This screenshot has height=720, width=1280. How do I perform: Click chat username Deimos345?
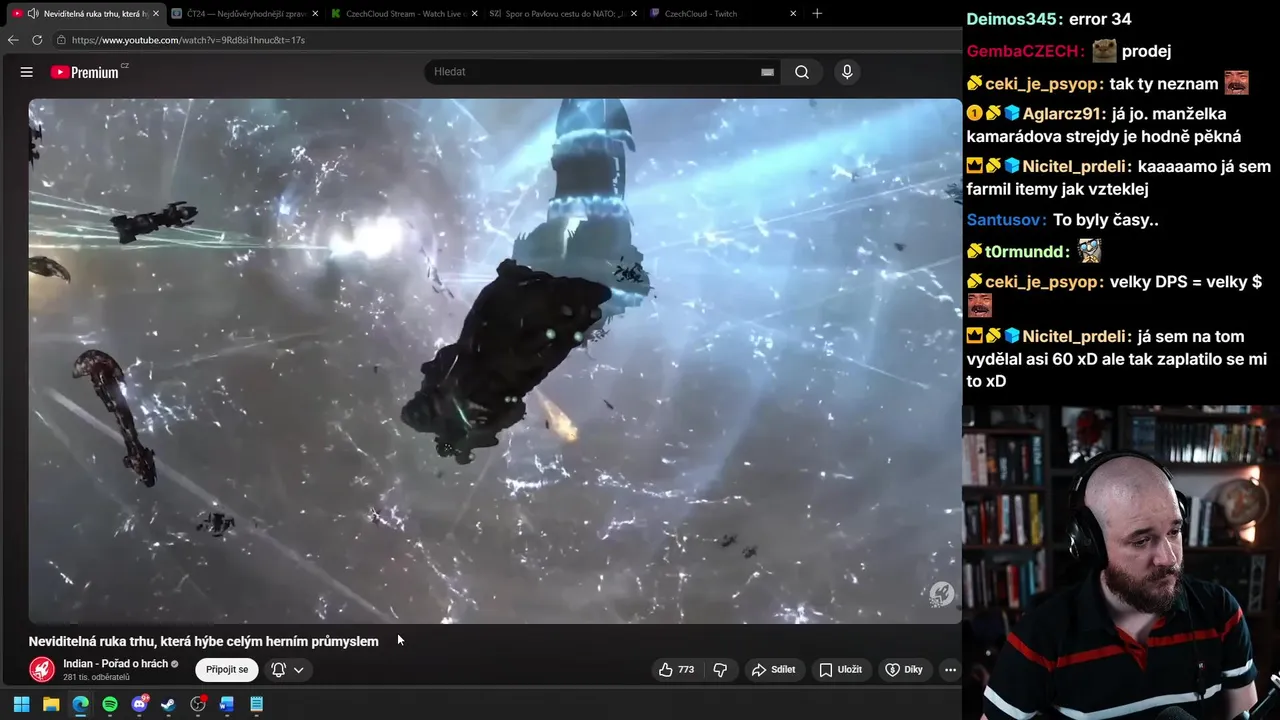tap(1013, 19)
